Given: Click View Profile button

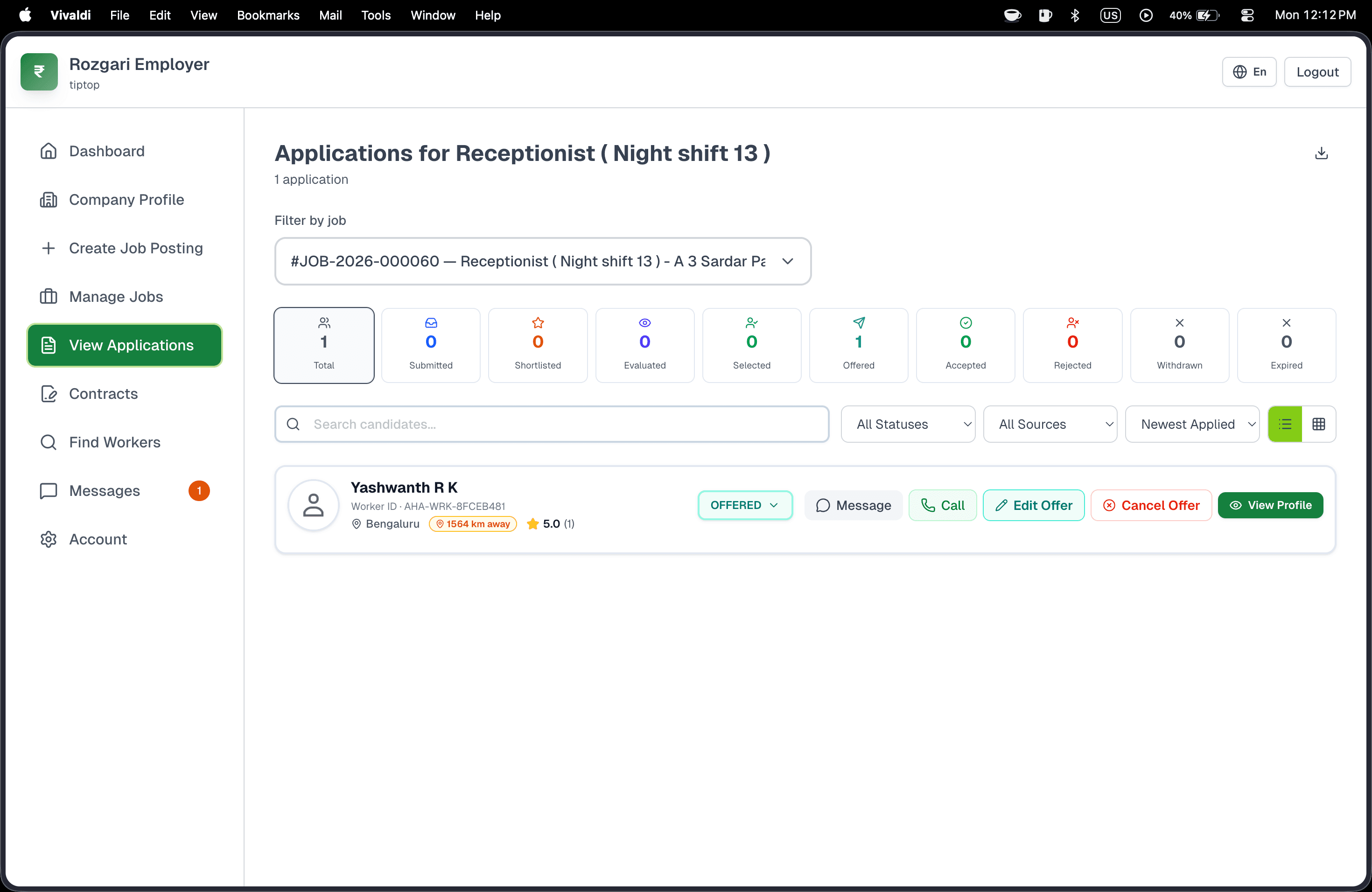Looking at the screenshot, I should [x=1271, y=505].
